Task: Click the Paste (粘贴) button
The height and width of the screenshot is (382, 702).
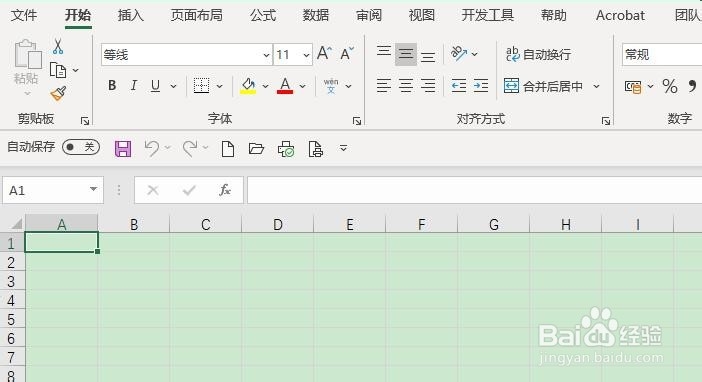Action: coord(26,67)
